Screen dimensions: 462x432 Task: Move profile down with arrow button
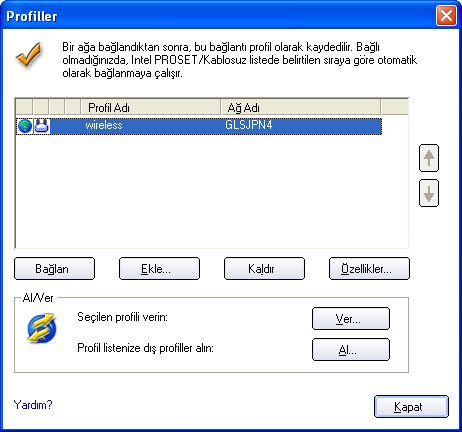[x=429, y=193]
